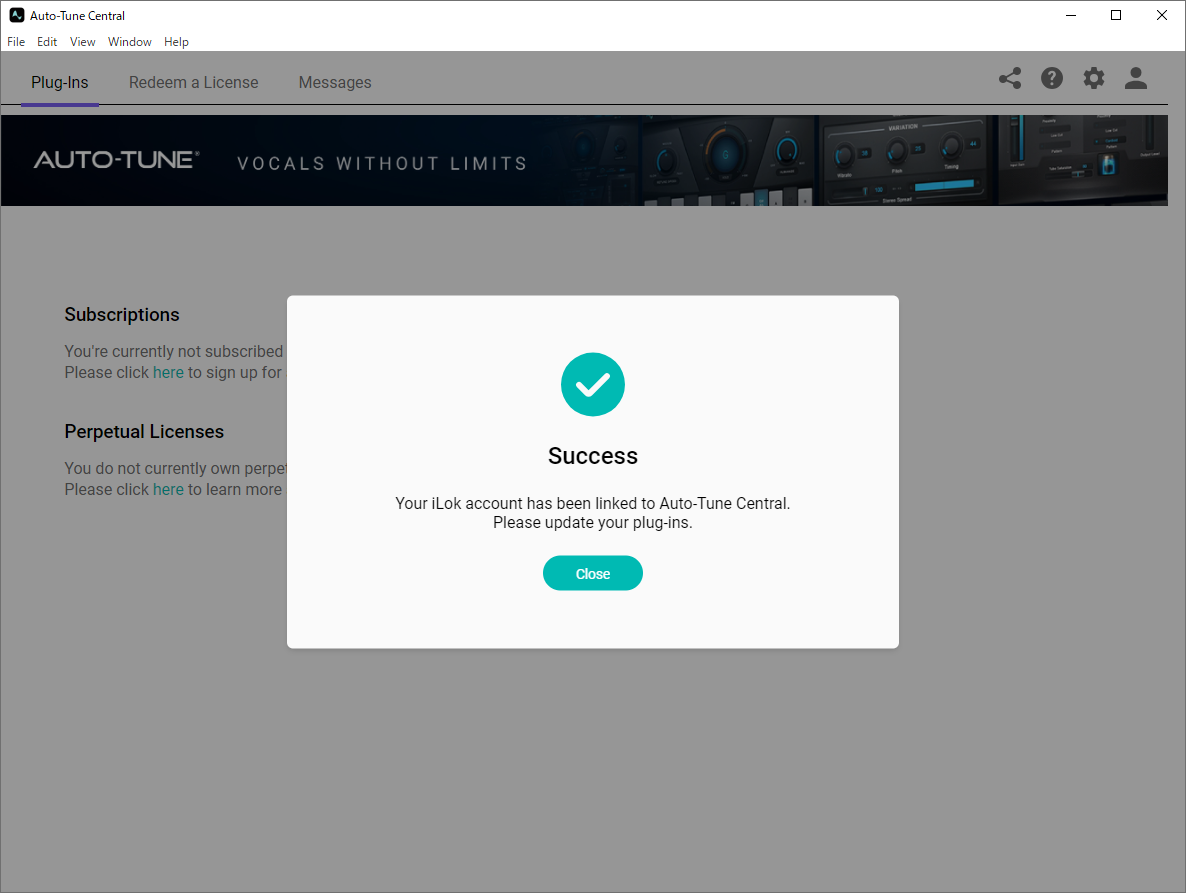The height and width of the screenshot is (893, 1186).
Task: Switch to the Plug-Ins tab
Action: (60, 82)
